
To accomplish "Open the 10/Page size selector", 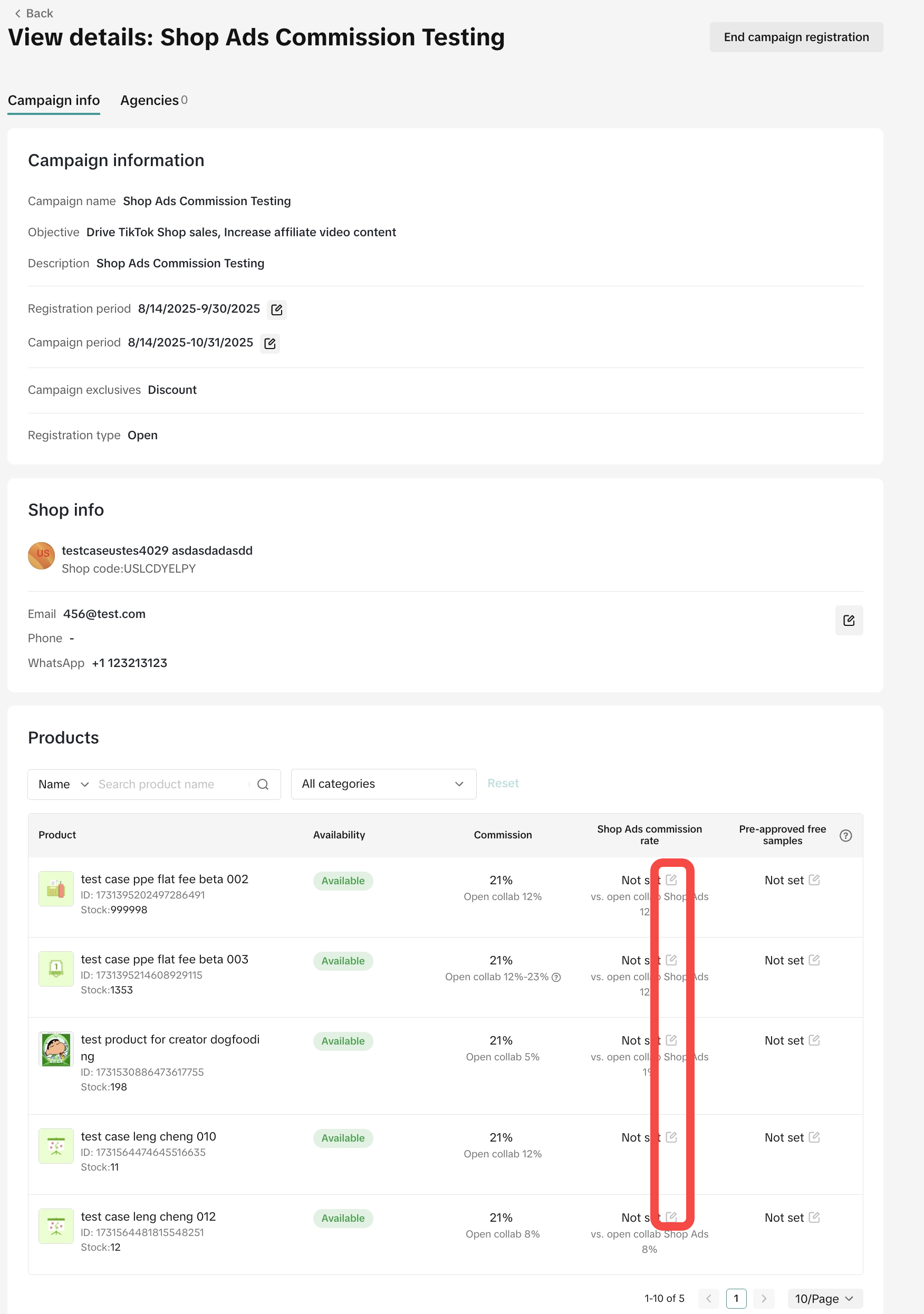I will click(x=824, y=1299).
